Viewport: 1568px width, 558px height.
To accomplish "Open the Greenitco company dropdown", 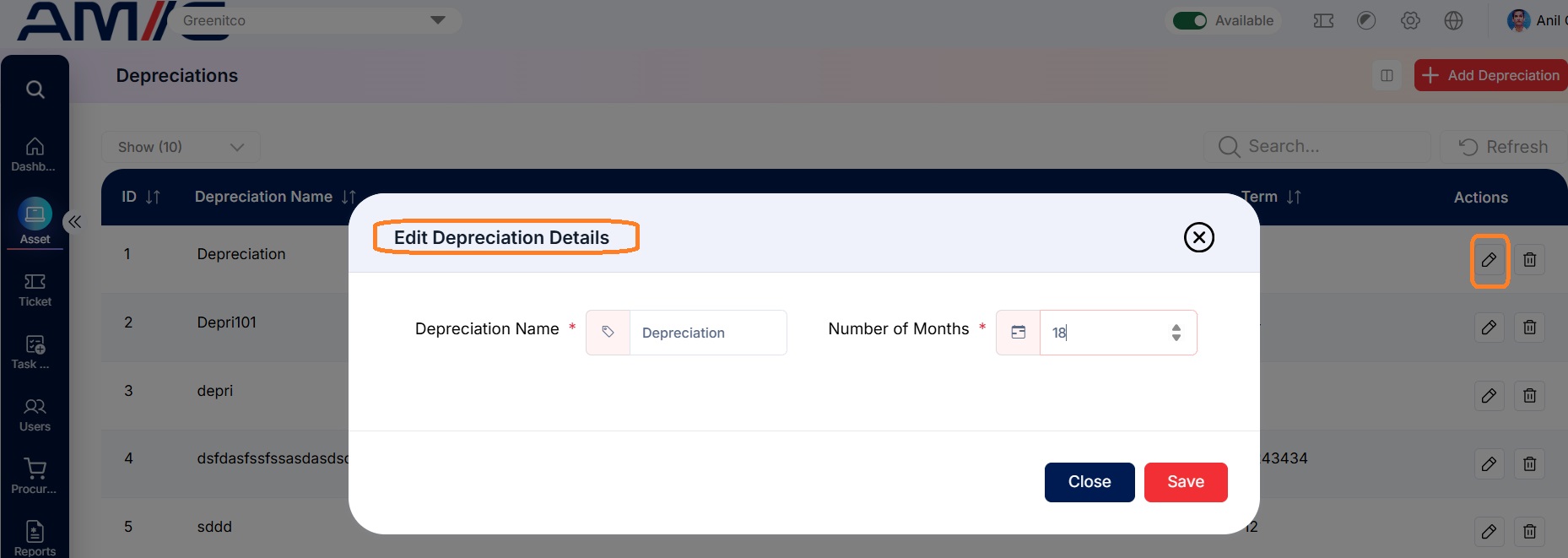I will point(316,20).
